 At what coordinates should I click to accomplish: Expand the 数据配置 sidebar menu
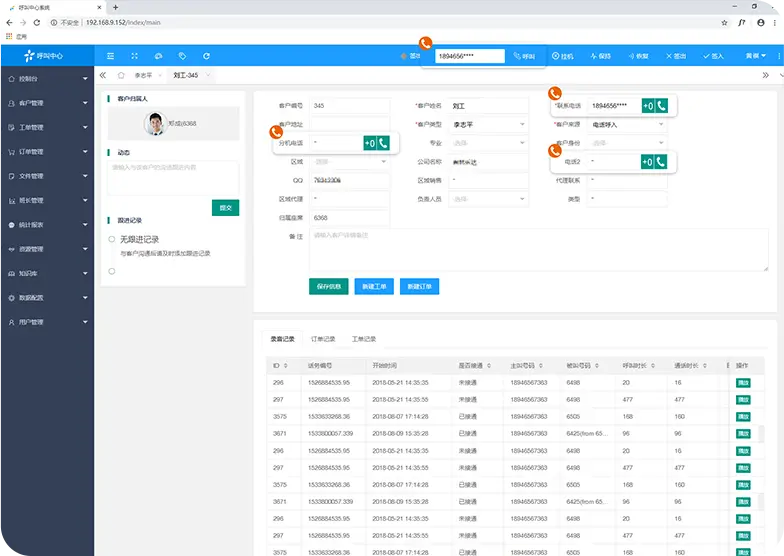47,298
